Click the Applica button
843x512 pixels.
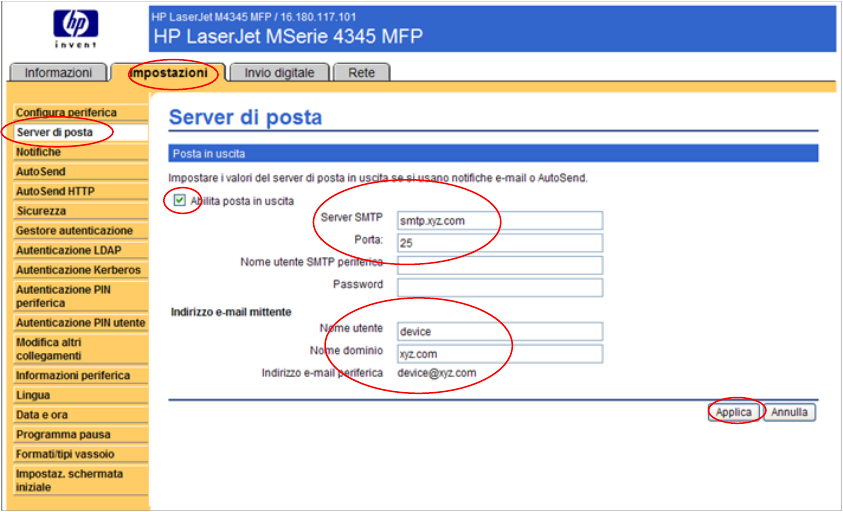tap(734, 412)
